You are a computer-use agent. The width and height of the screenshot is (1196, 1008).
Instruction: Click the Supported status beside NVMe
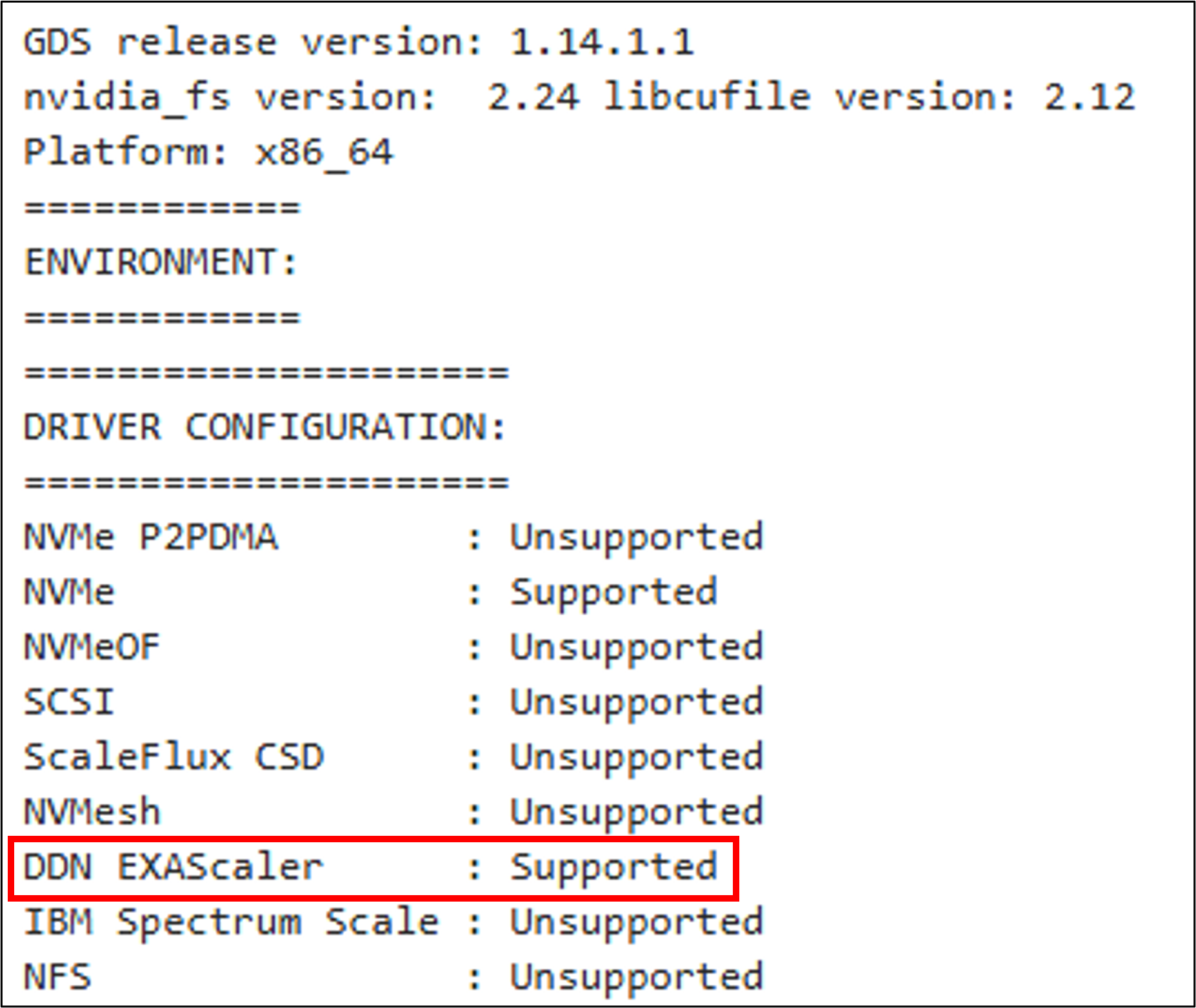pyautogui.click(x=613, y=592)
